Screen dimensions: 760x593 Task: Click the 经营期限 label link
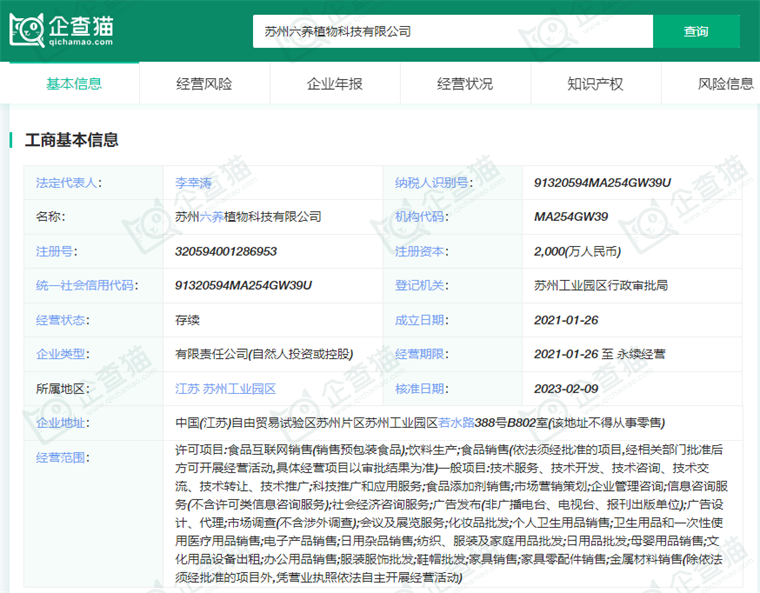click(x=419, y=354)
